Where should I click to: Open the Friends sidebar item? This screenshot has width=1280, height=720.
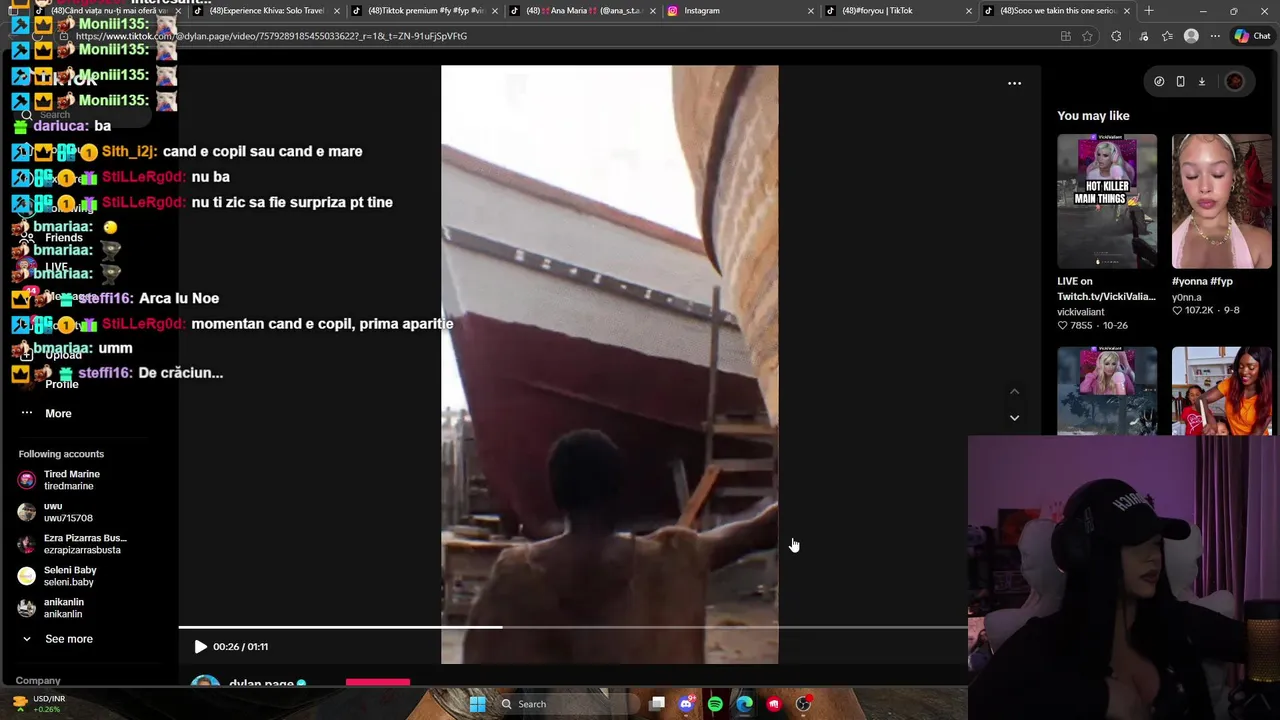(x=63, y=238)
